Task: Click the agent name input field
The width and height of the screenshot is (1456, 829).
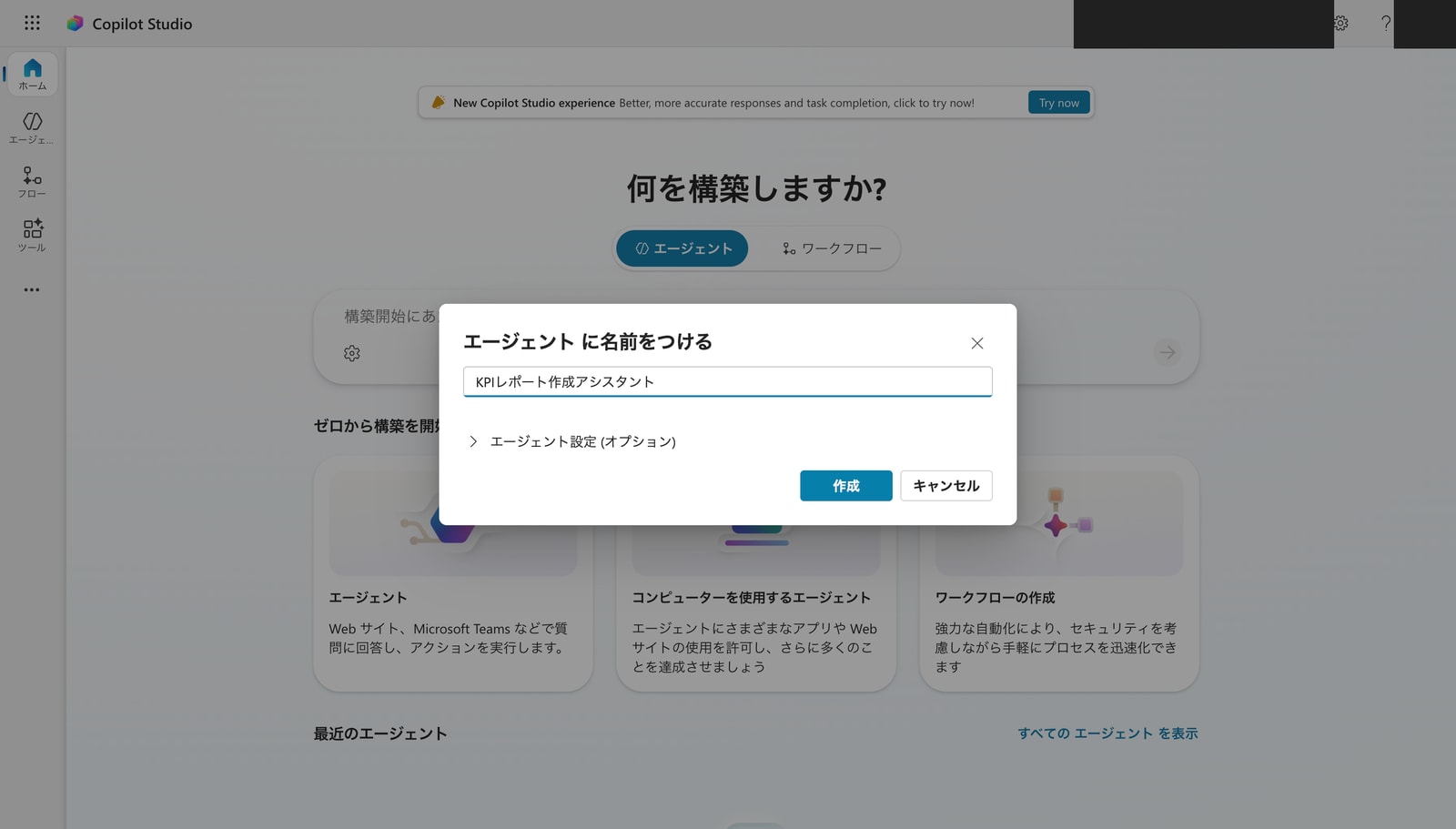Action: pos(727,382)
